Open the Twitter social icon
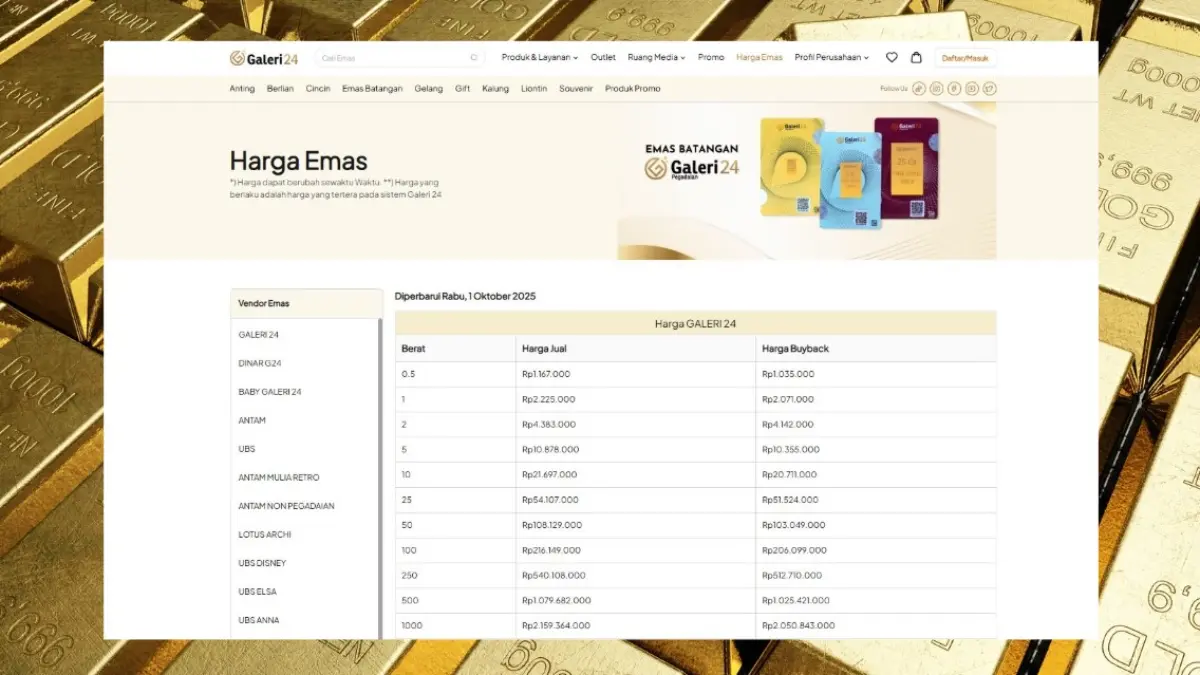The height and width of the screenshot is (675, 1200). click(x=989, y=89)
